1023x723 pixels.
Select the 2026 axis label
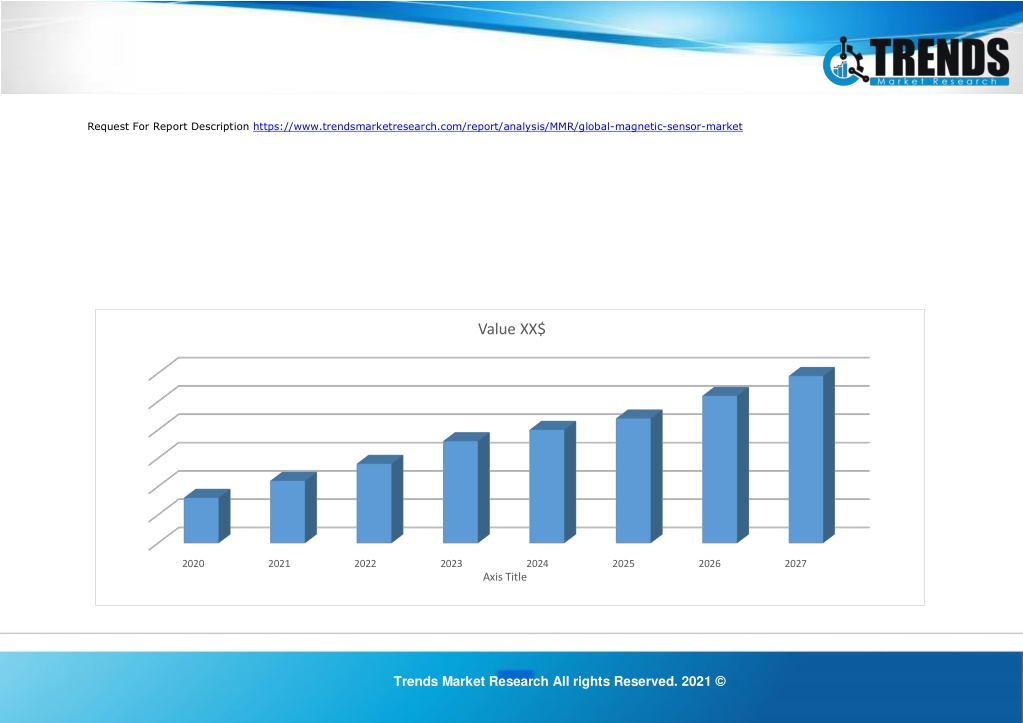[710, 564]
